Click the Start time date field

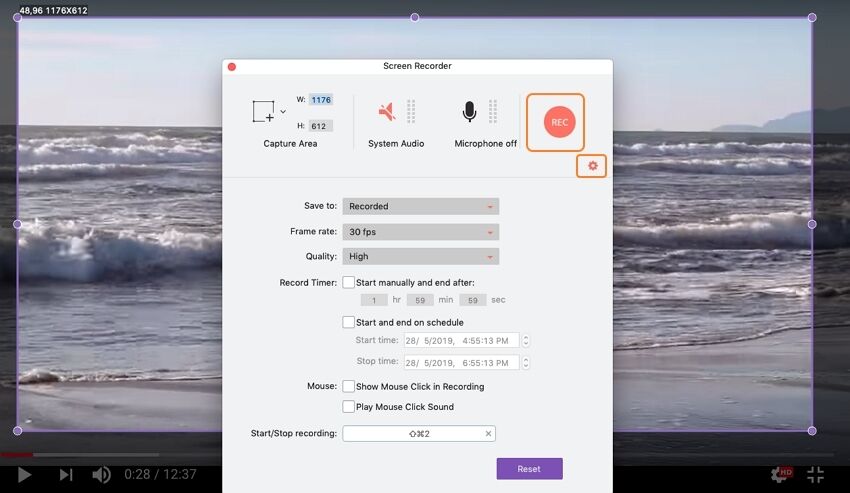tap(461, 341)
